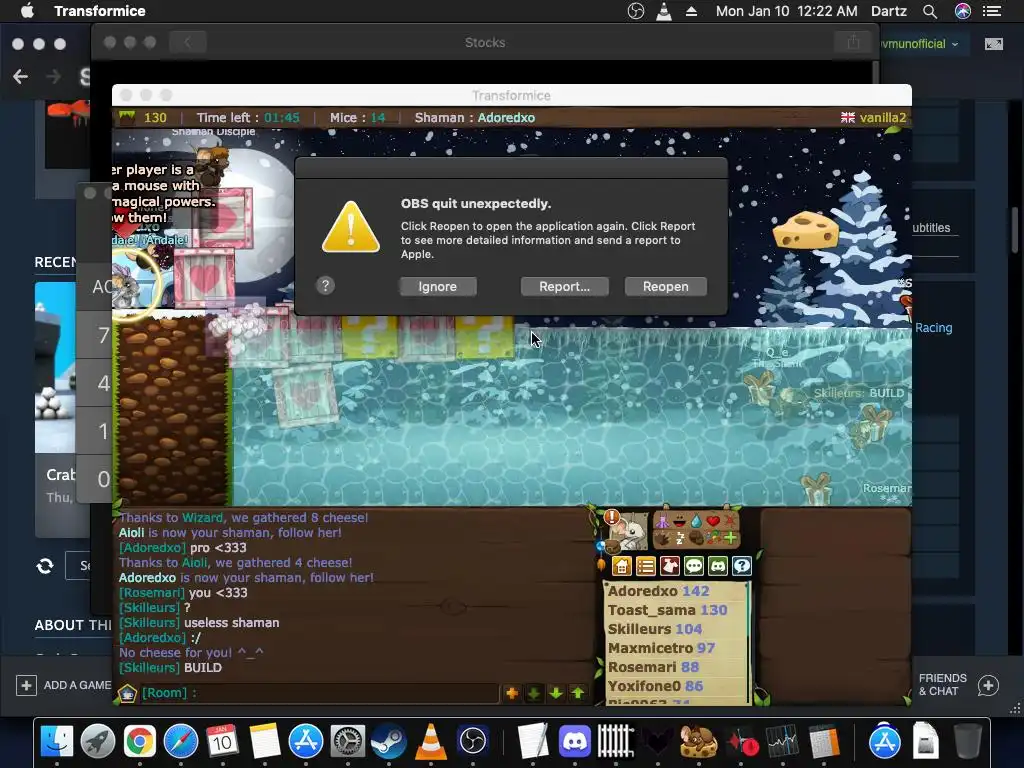Open the list menu icon in Transformice

646,566
